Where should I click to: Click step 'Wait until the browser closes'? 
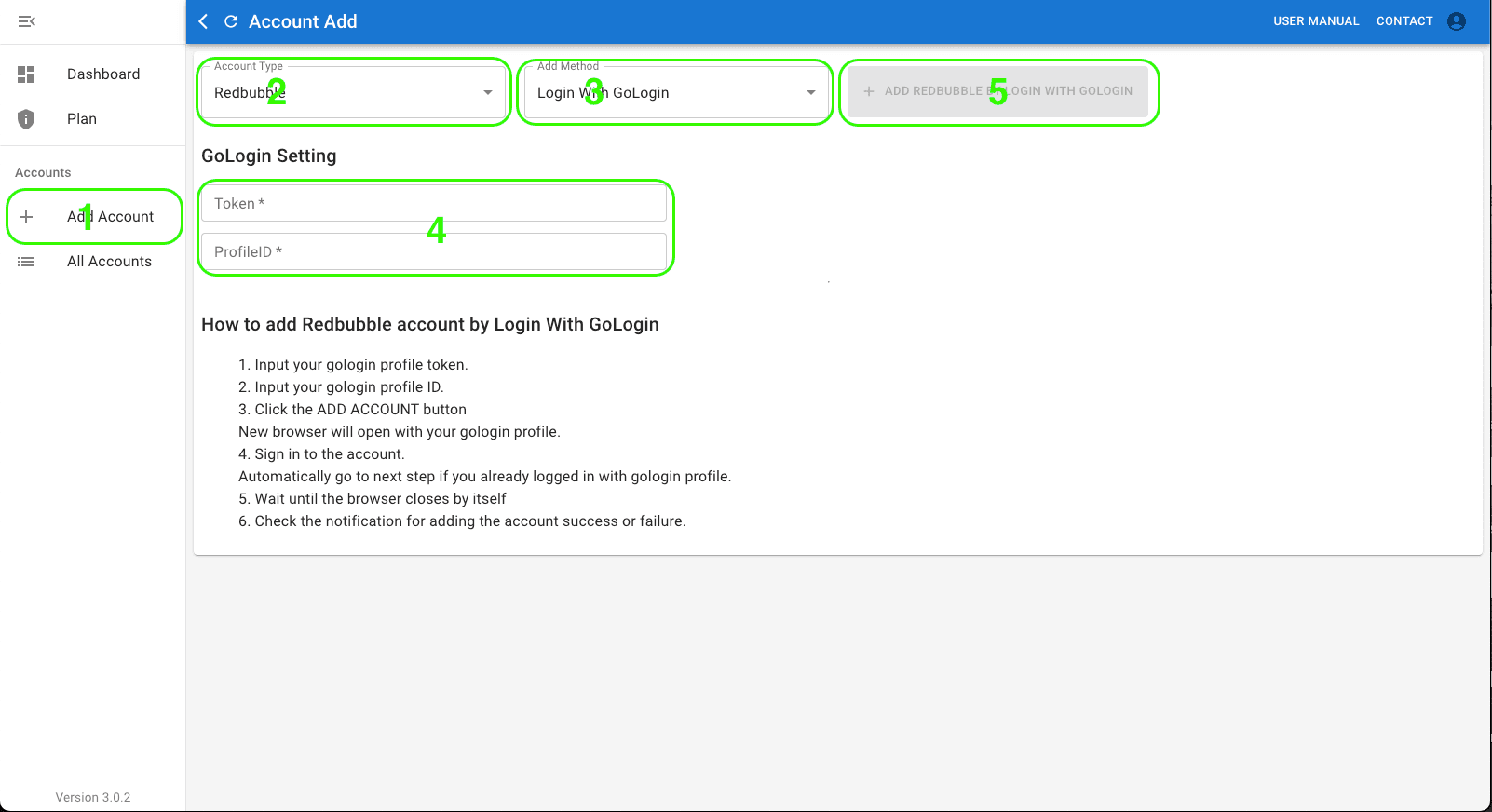[373, 499]
